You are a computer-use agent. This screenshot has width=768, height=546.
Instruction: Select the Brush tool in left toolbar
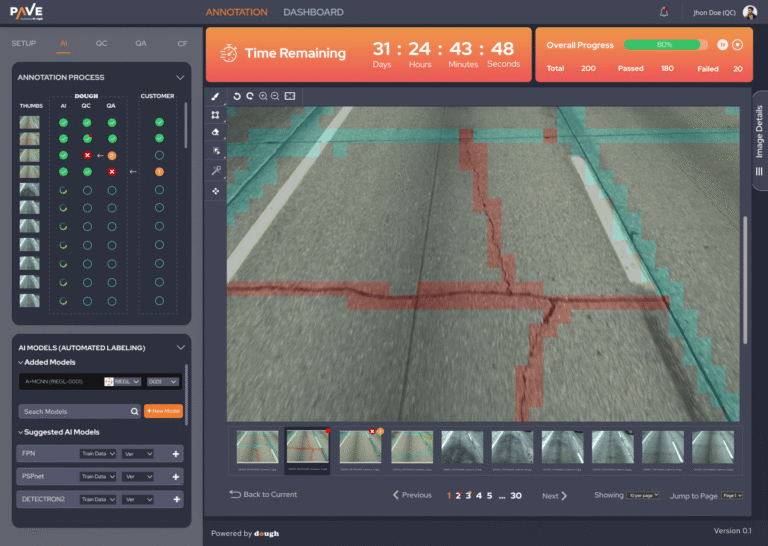pos(215,96)
